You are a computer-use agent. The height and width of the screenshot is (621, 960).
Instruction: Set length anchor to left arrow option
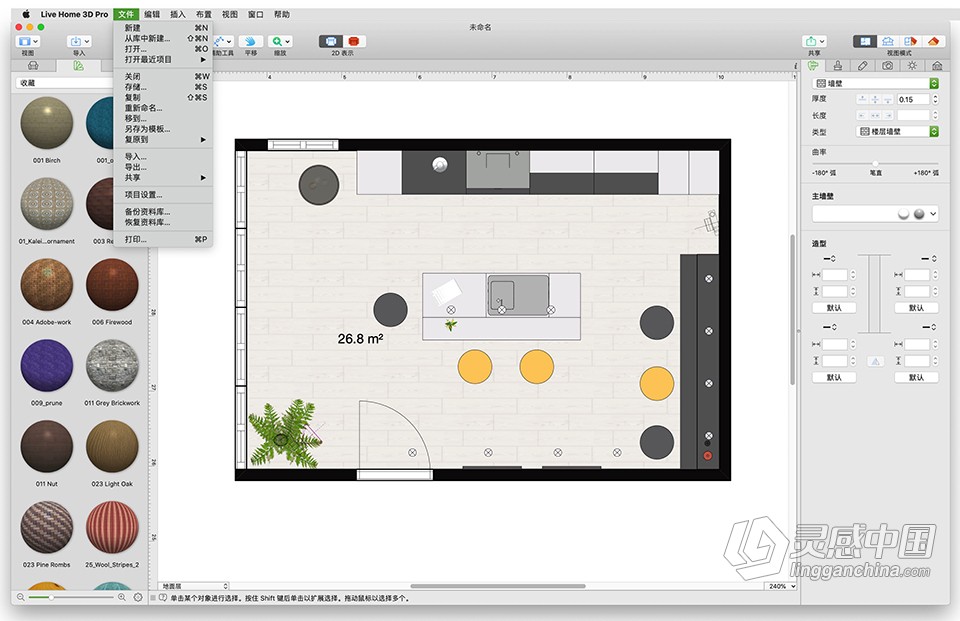(x=862, y=115)
